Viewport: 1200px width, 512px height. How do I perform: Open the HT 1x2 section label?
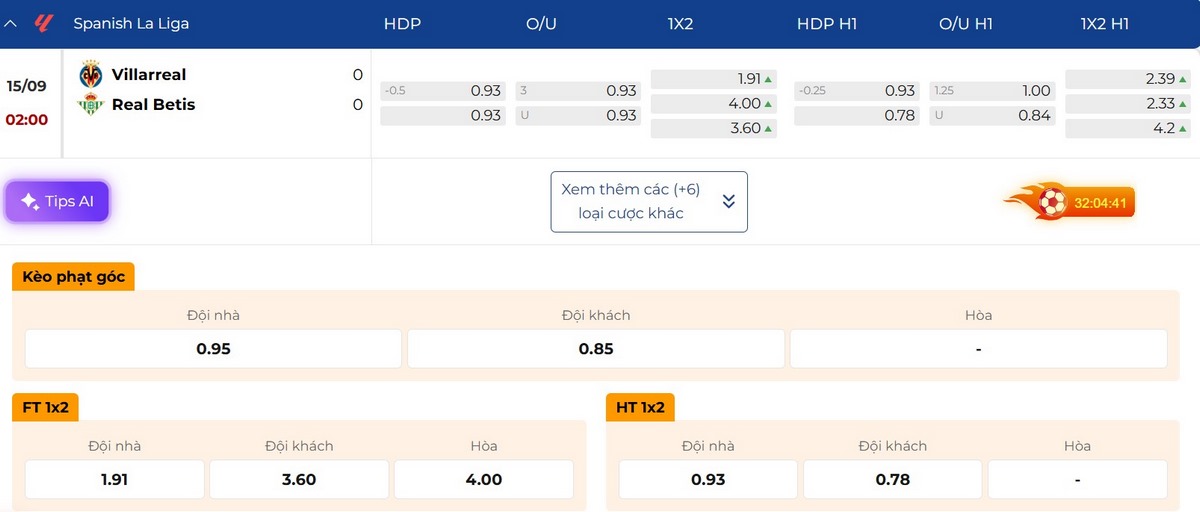(640, 407)
